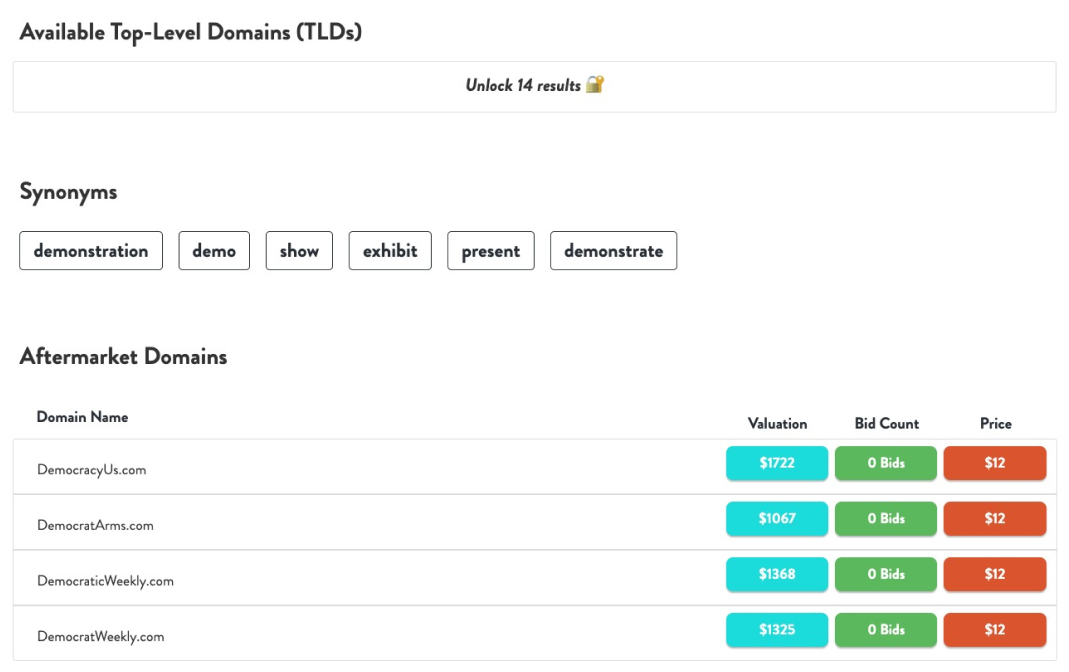This screenshot has width=1069, height=672.
Task: Switch to the Aftermarket Domains section
Action: pos(123,356)
